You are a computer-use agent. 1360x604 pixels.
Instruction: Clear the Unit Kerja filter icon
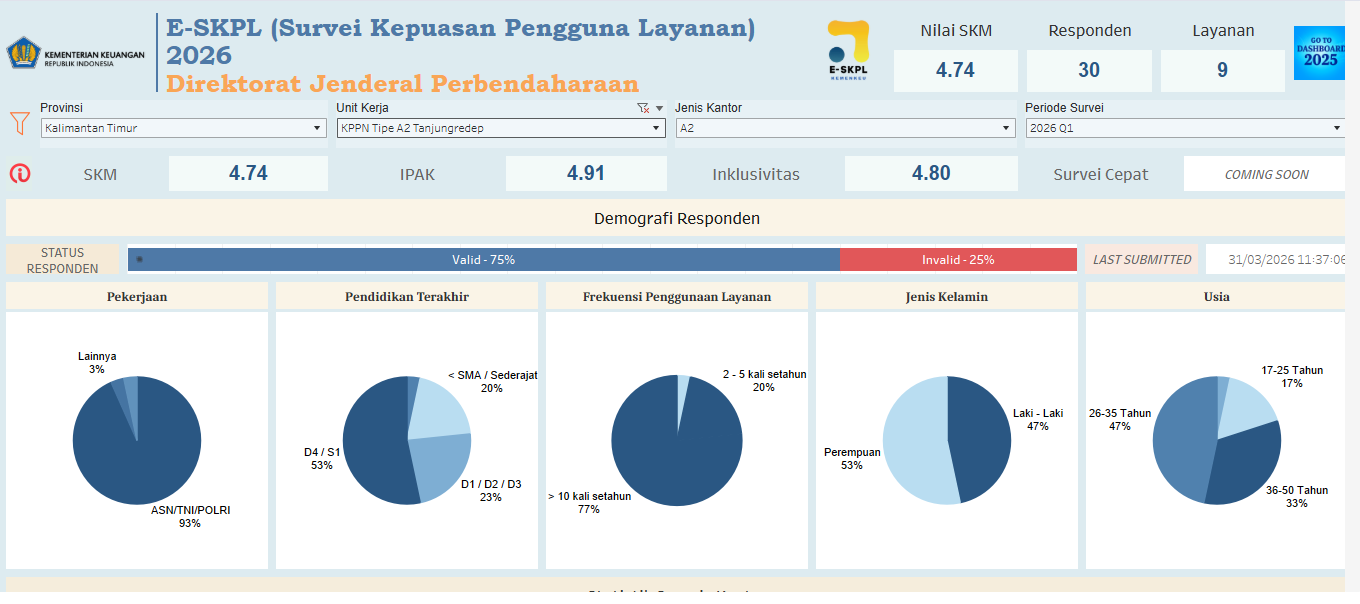coord(643,108)
